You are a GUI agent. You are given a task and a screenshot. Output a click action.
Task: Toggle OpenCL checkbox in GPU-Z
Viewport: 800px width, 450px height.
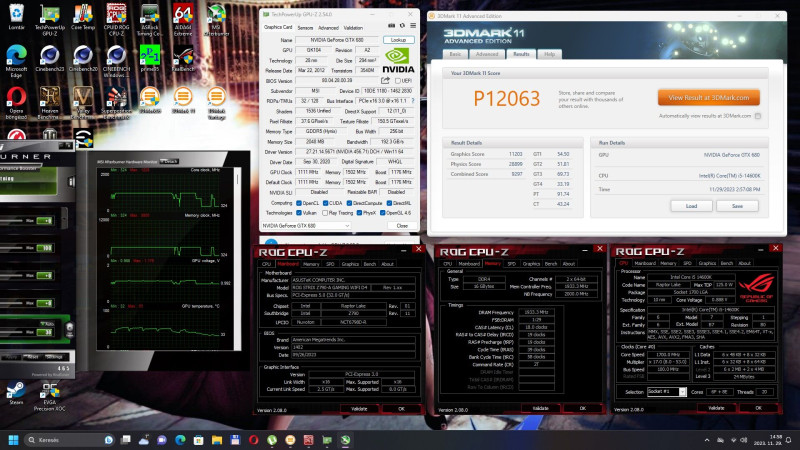coord(299,203)
